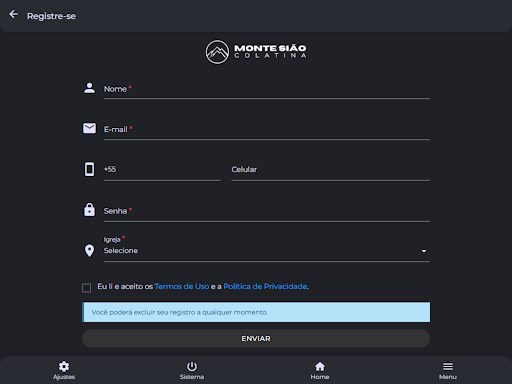Image resolution: width=512 pixels, height=384 pixels.
Task: Open Ajustes gear tab
Action: click(64, 370)
